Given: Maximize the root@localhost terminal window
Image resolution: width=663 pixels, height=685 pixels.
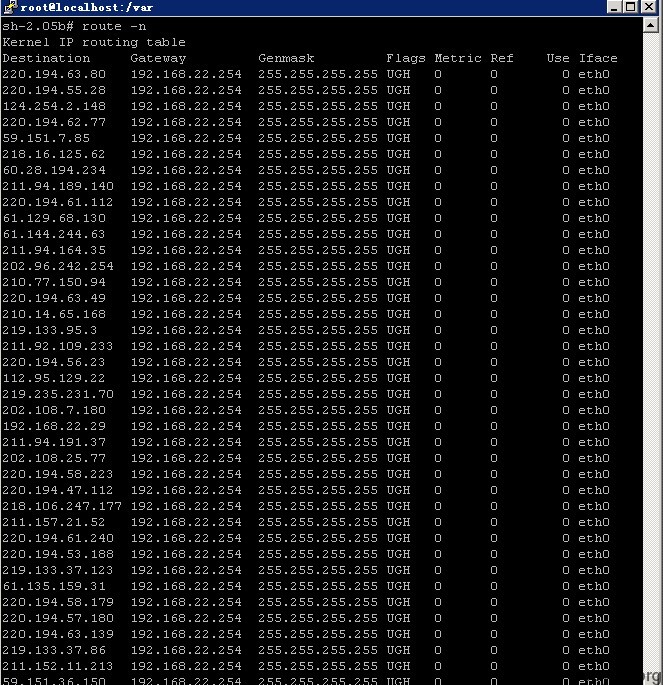Looking at the screenshot, I should point(631,7).
